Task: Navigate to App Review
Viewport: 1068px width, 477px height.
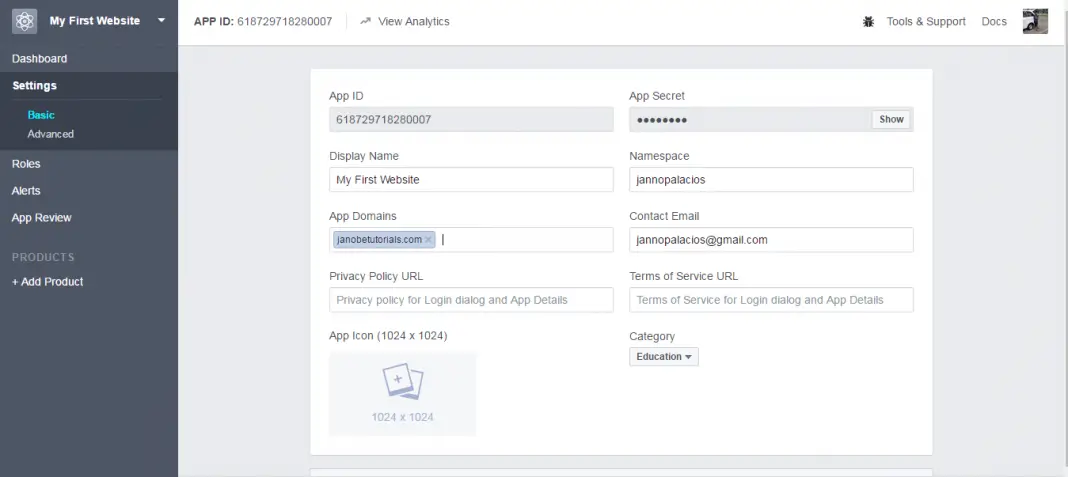Action: coord(42,218)
